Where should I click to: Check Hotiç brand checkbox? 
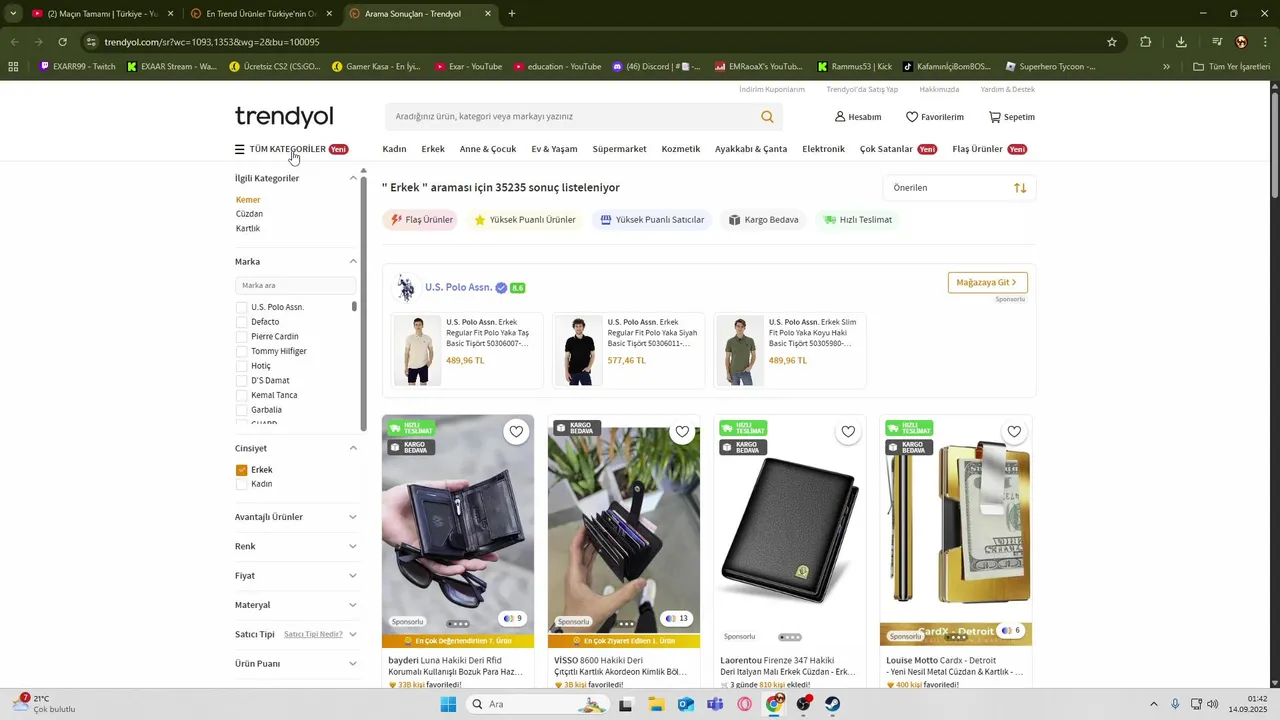(x=241, y=366)
